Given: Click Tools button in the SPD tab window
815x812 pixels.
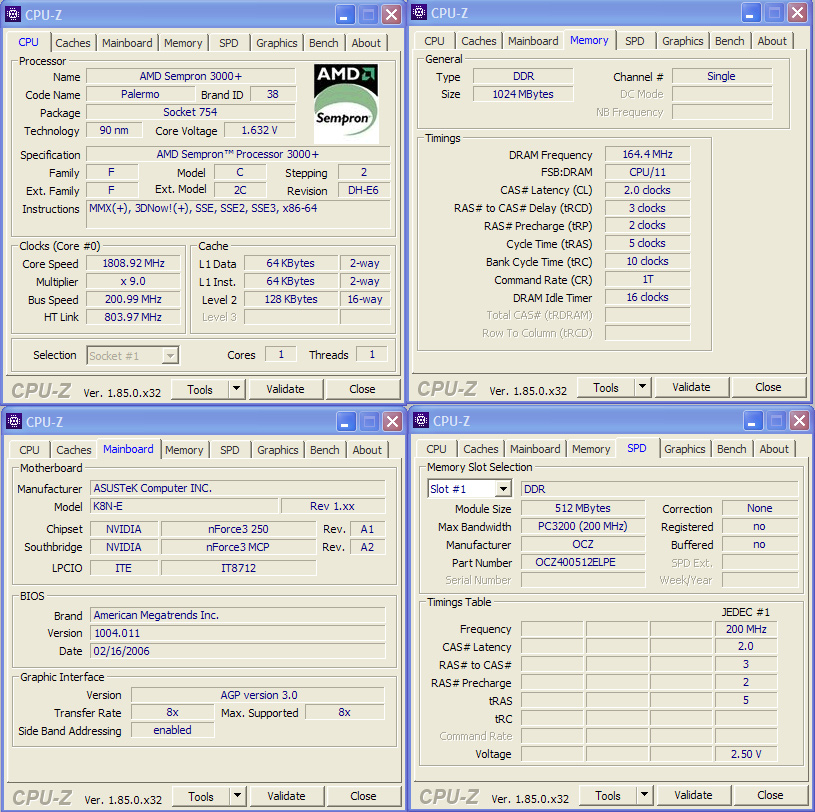Looking at the screenshot, I should [x=608, y=795].
